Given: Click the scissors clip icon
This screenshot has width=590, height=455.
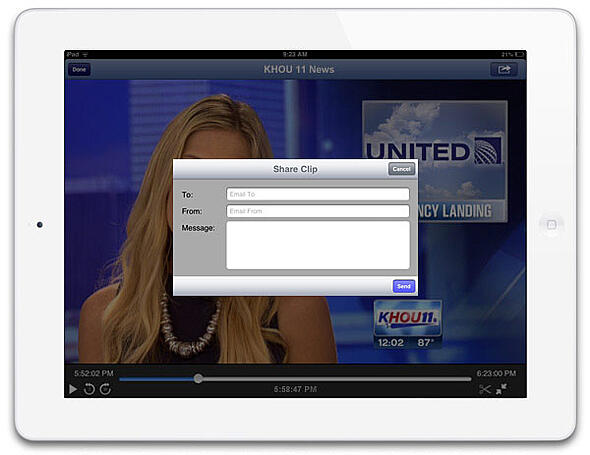Looking at the screenshot, I should pos(485,389).
